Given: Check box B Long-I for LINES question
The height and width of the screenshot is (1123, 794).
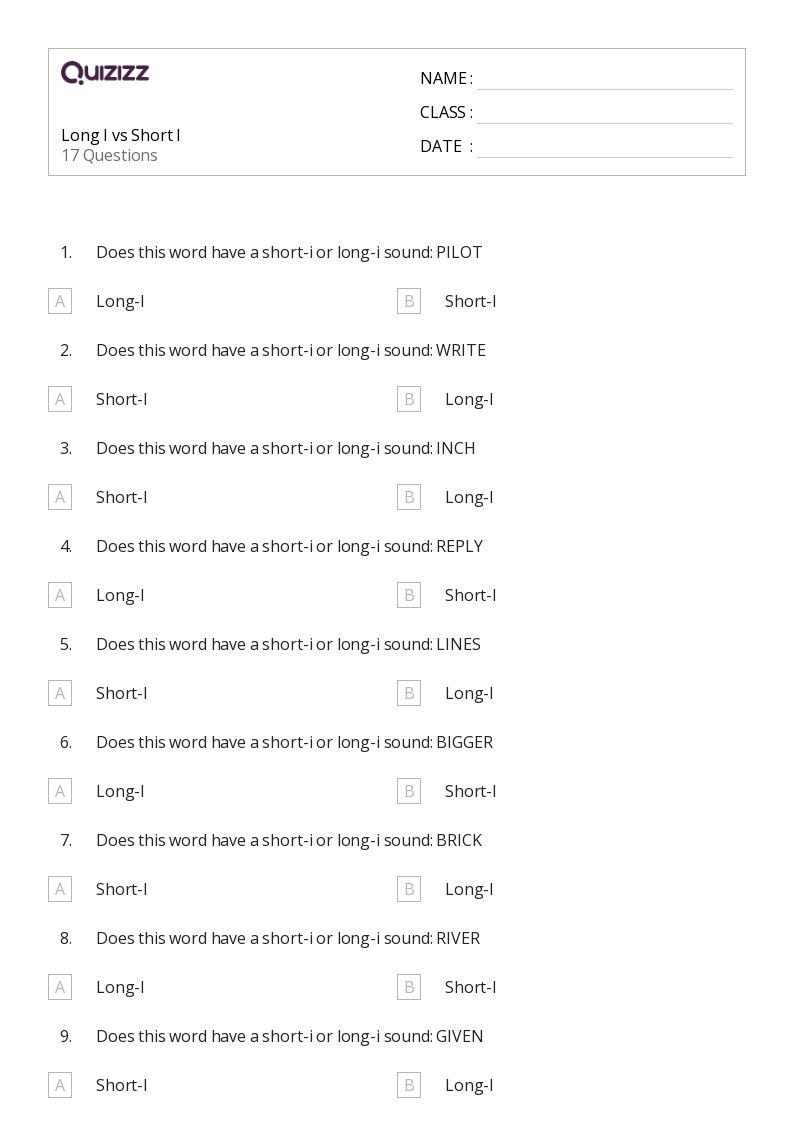Looking at the screenshot, I should [x=409, y=693].
